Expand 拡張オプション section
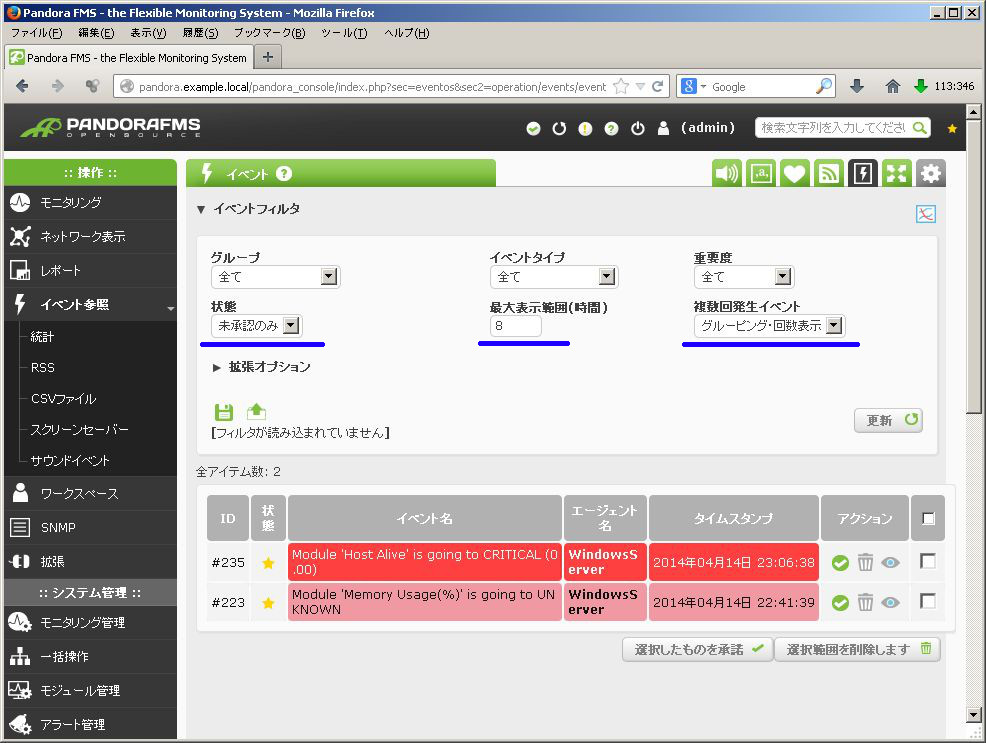This screenshot has width=986, height=743. (x=262, y=367)
